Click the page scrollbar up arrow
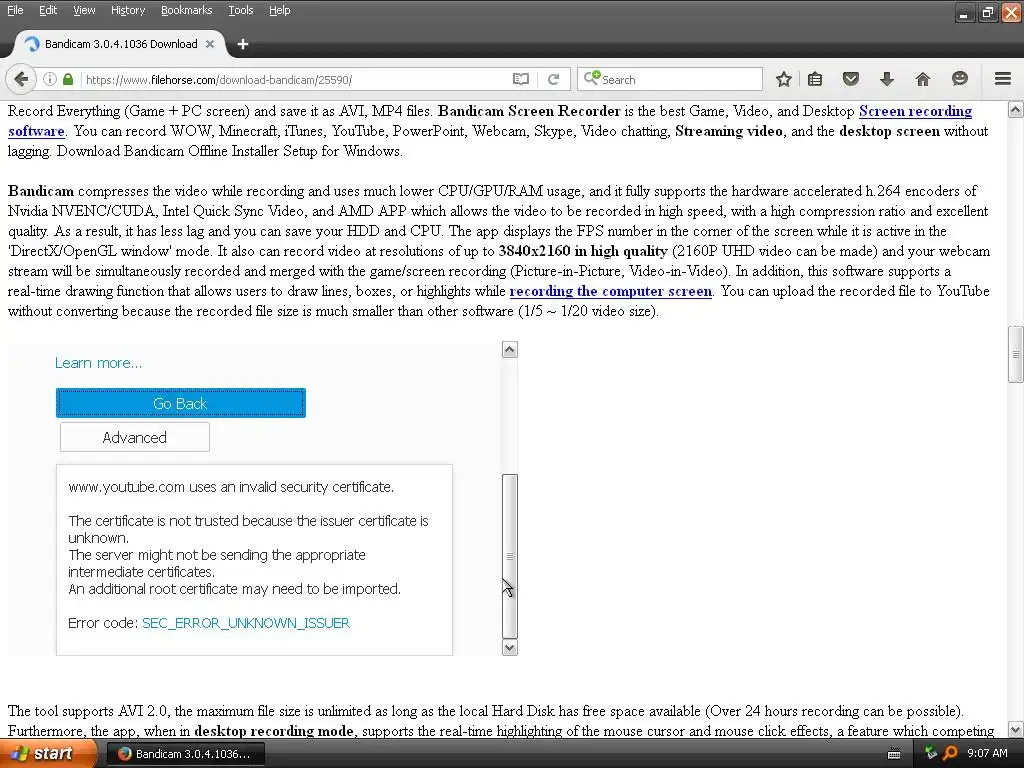The image size is (1024, 768). click(x=1015, y=110)
